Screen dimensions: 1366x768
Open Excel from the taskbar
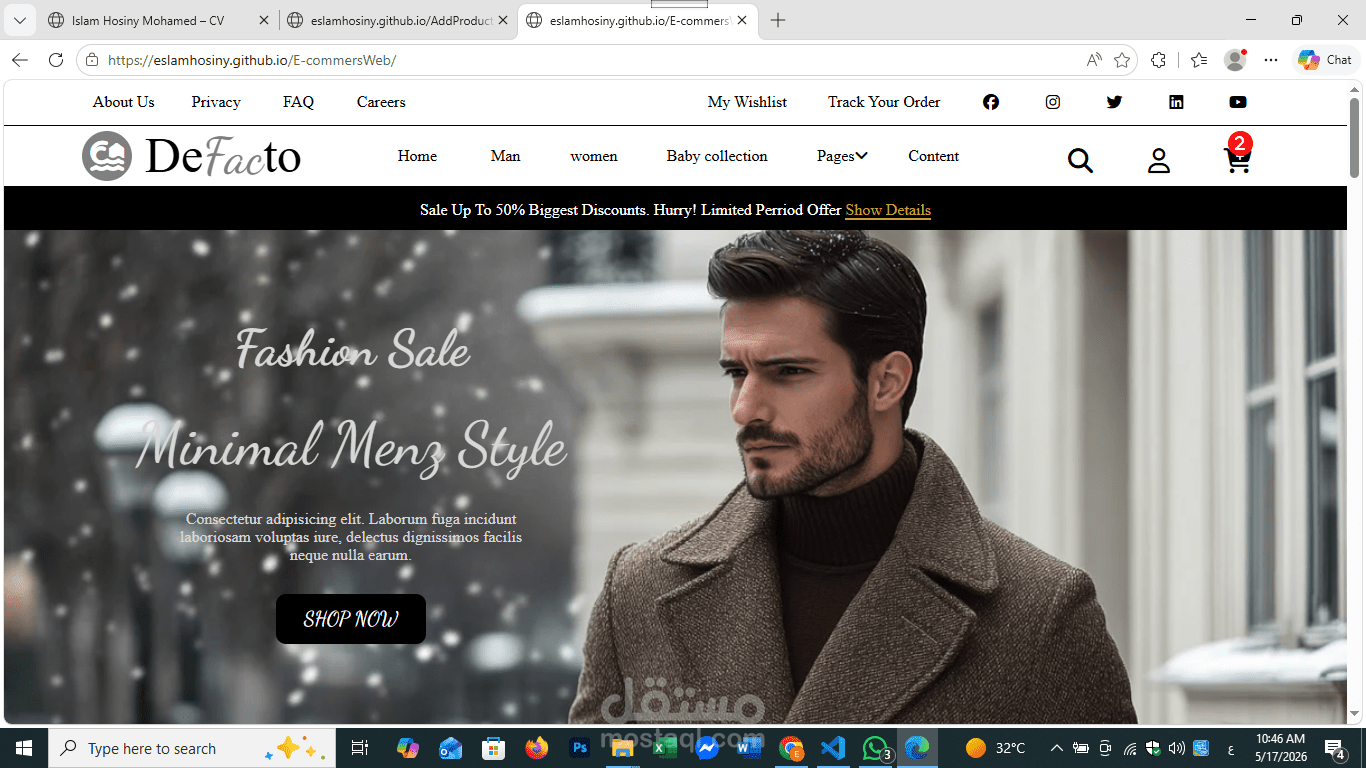663,748
